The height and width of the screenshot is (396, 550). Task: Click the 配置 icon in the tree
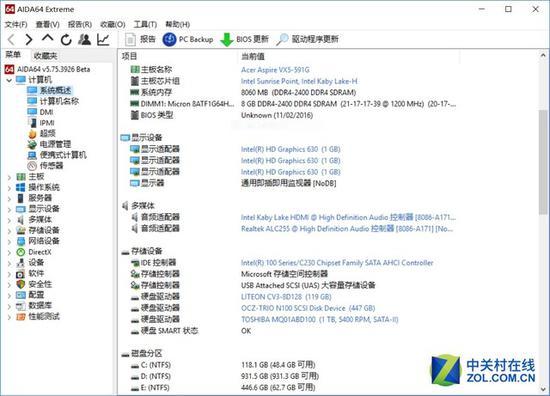[21, 295]
